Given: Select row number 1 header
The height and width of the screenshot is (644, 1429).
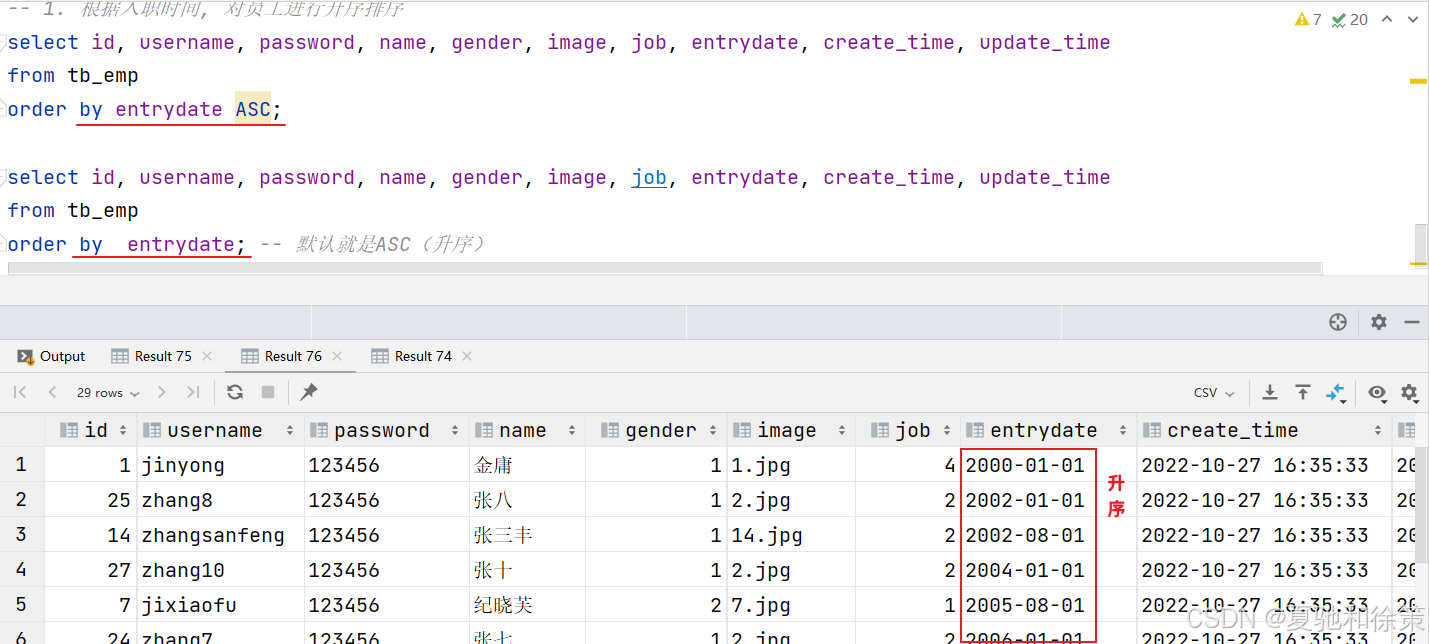Looking at the screenshot, I should [x=22, y=465].
